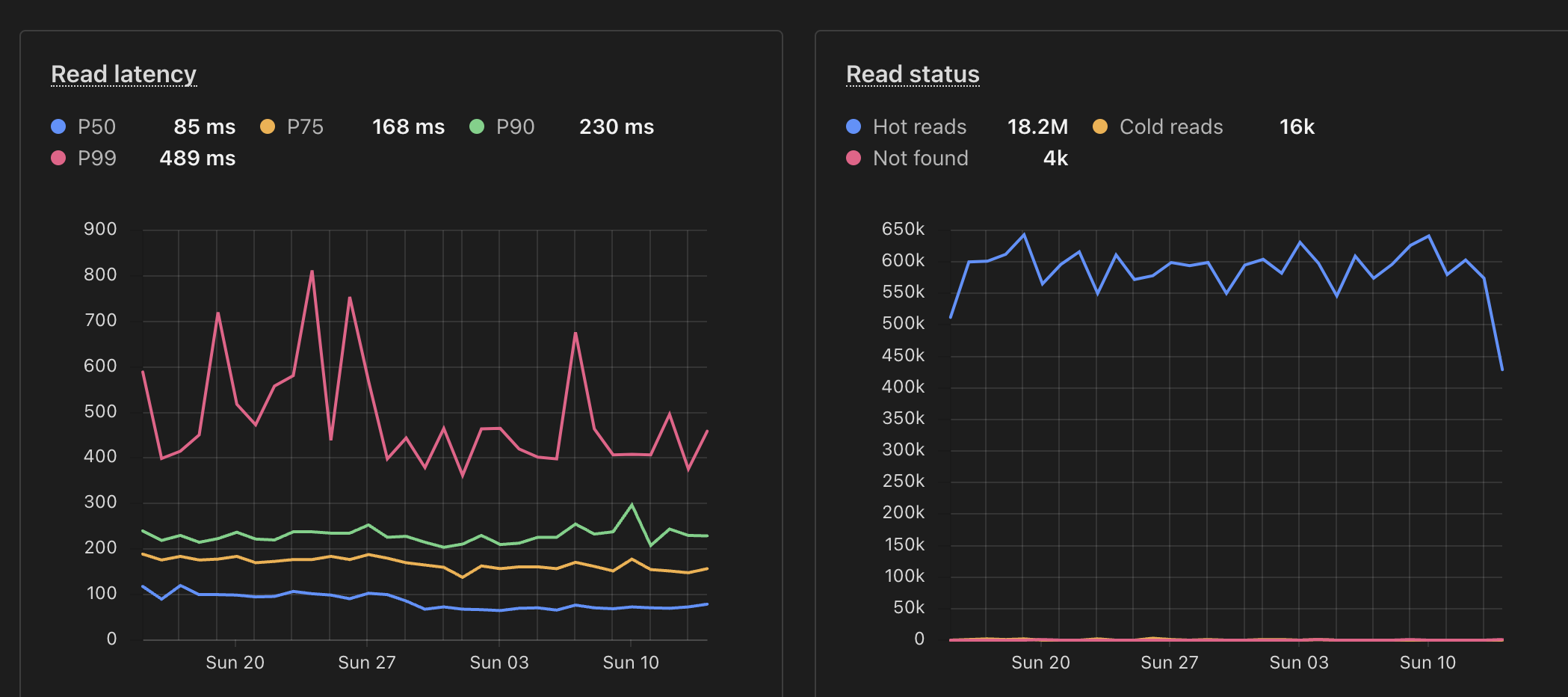The width and height of the screenshot is (1568, 697).
Task: Click the 18.2M Hot reads value
Action: pyautogui.click(x=1037, y=126)
